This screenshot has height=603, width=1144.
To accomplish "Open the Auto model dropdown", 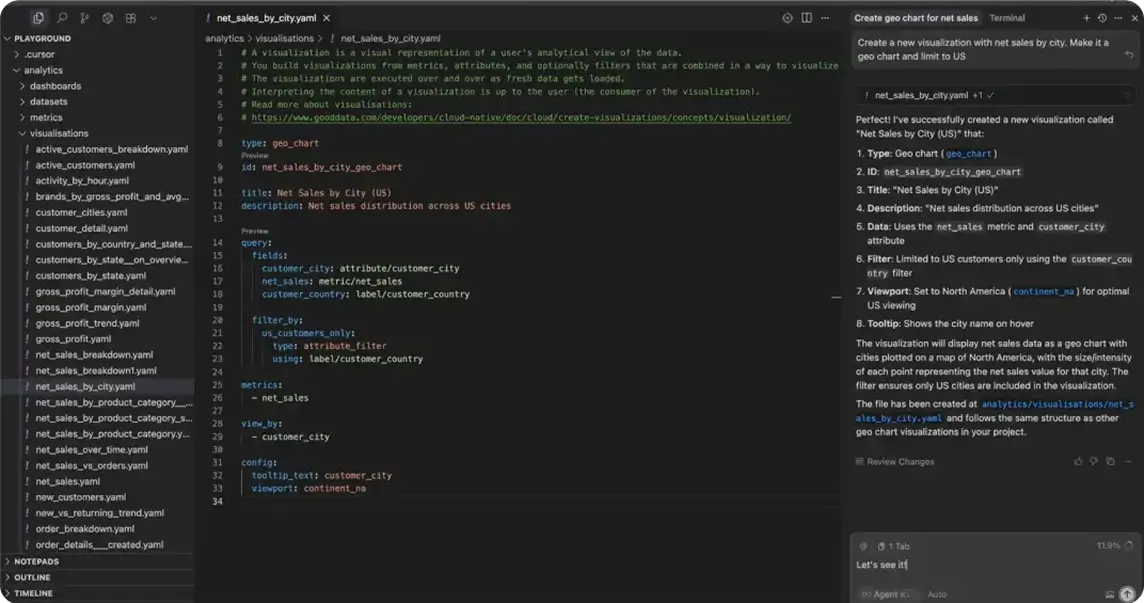I will click(x=937, y=594).
